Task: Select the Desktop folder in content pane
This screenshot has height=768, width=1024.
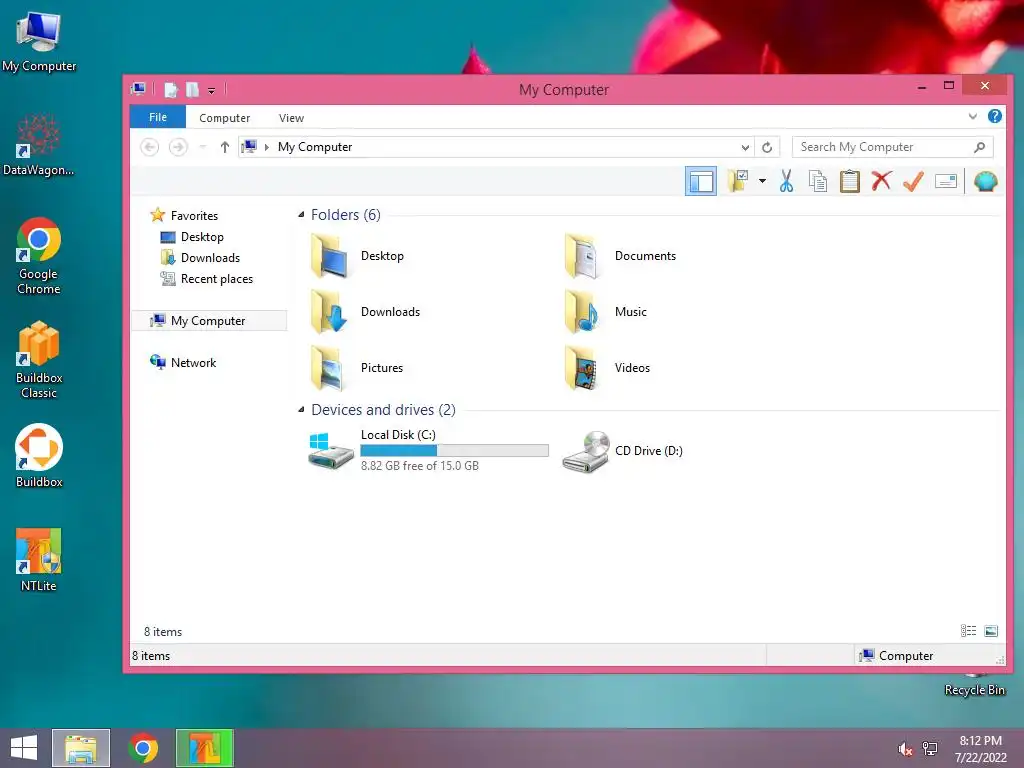Action: coord(358,256)
